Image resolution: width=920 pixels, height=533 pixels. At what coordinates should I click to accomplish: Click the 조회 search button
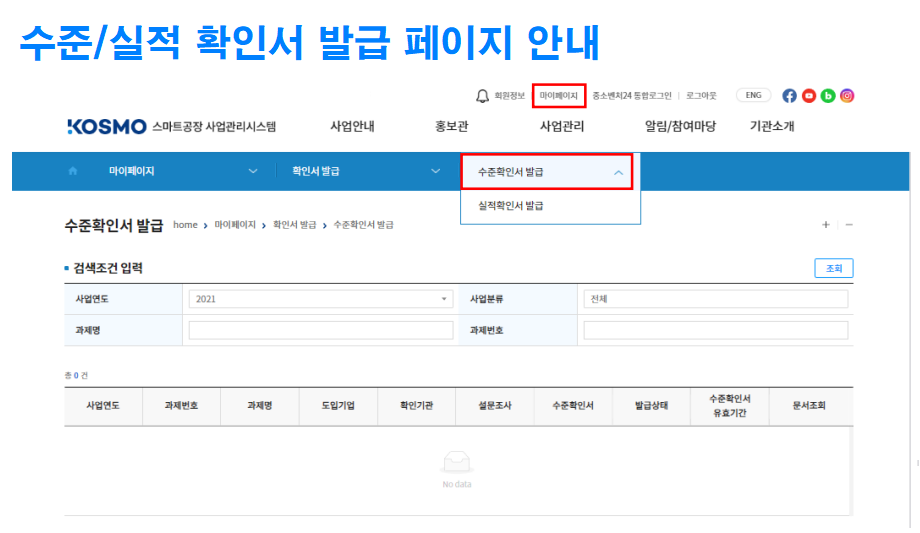(x=834, y=268)
